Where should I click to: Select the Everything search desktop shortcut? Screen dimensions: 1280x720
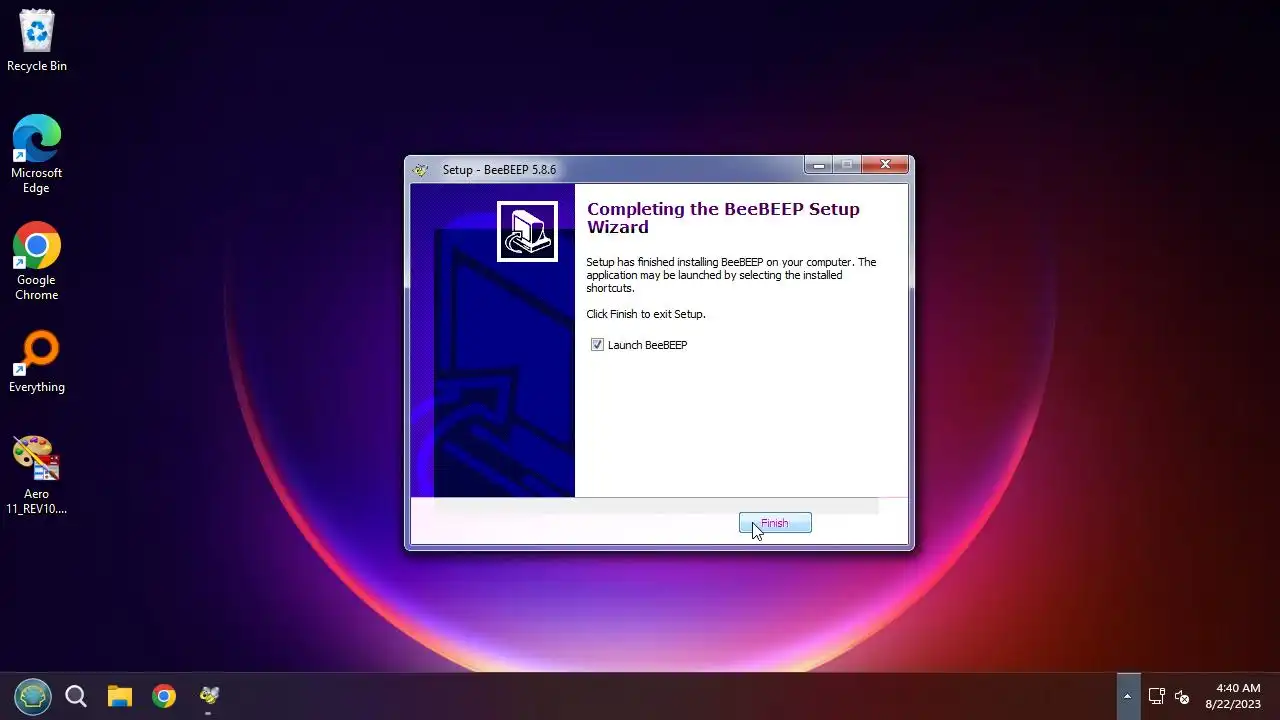coord(37,362)
